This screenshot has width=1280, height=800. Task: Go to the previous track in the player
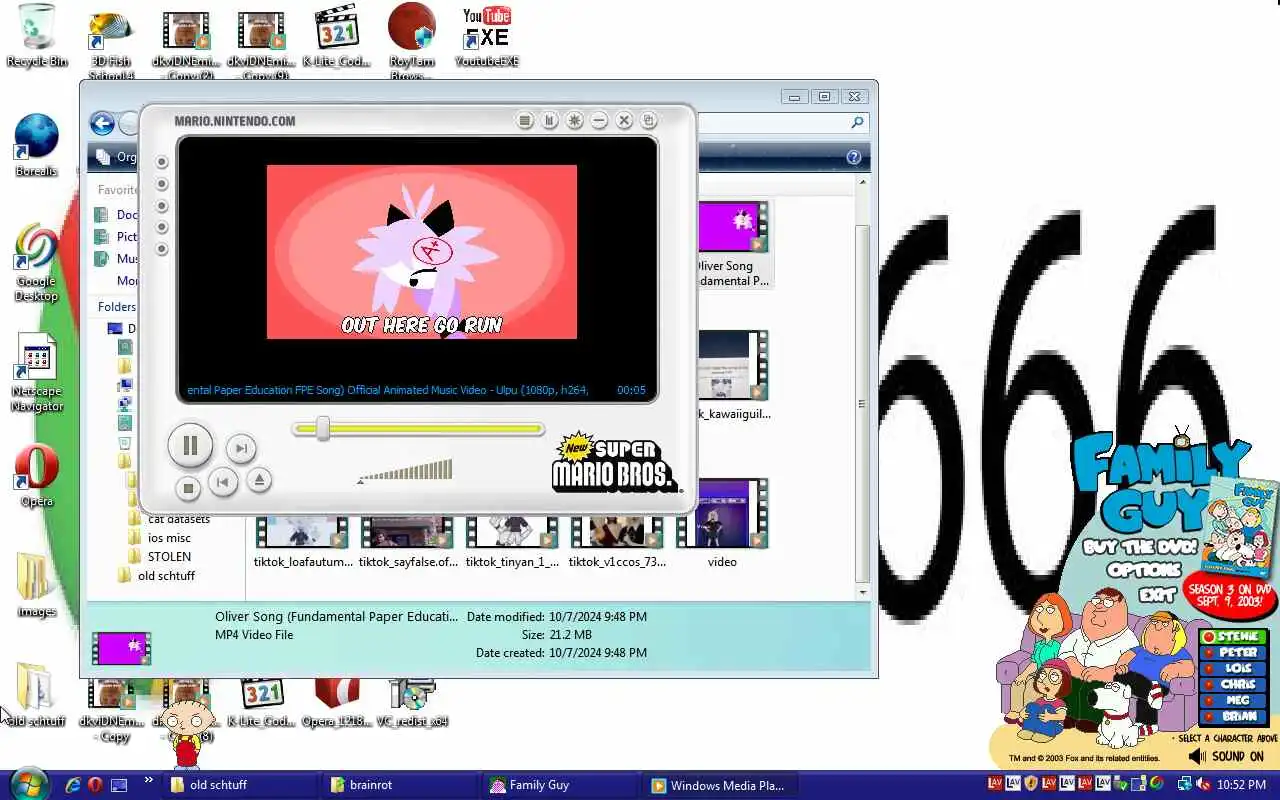click(223, 483)
